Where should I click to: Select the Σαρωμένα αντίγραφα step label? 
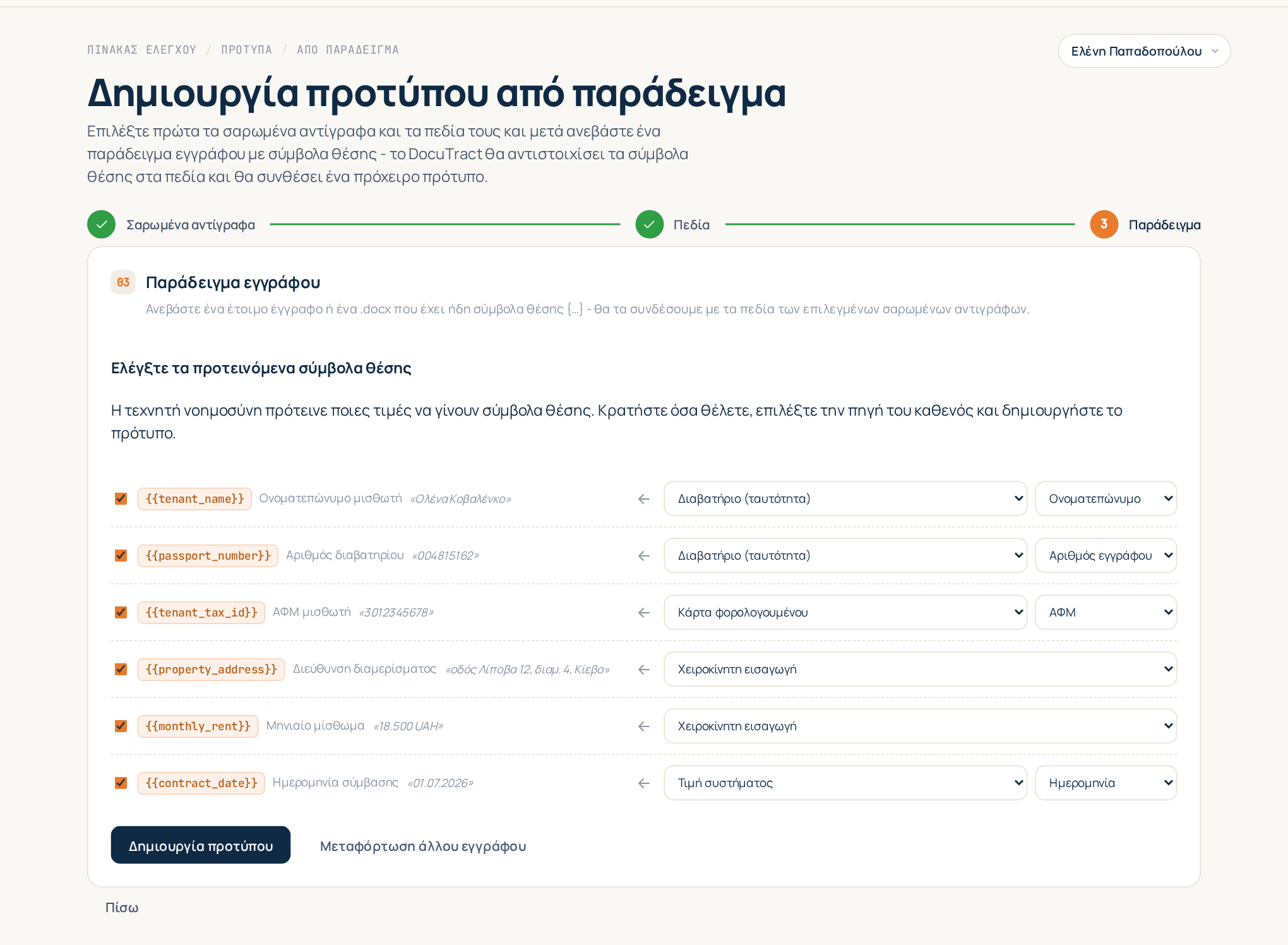tap(191, 225)
